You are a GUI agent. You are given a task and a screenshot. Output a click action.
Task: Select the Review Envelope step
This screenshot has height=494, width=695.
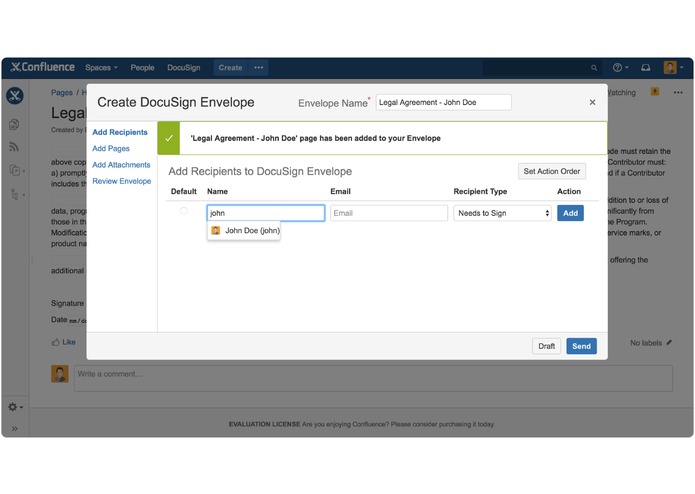coord(121,181)
